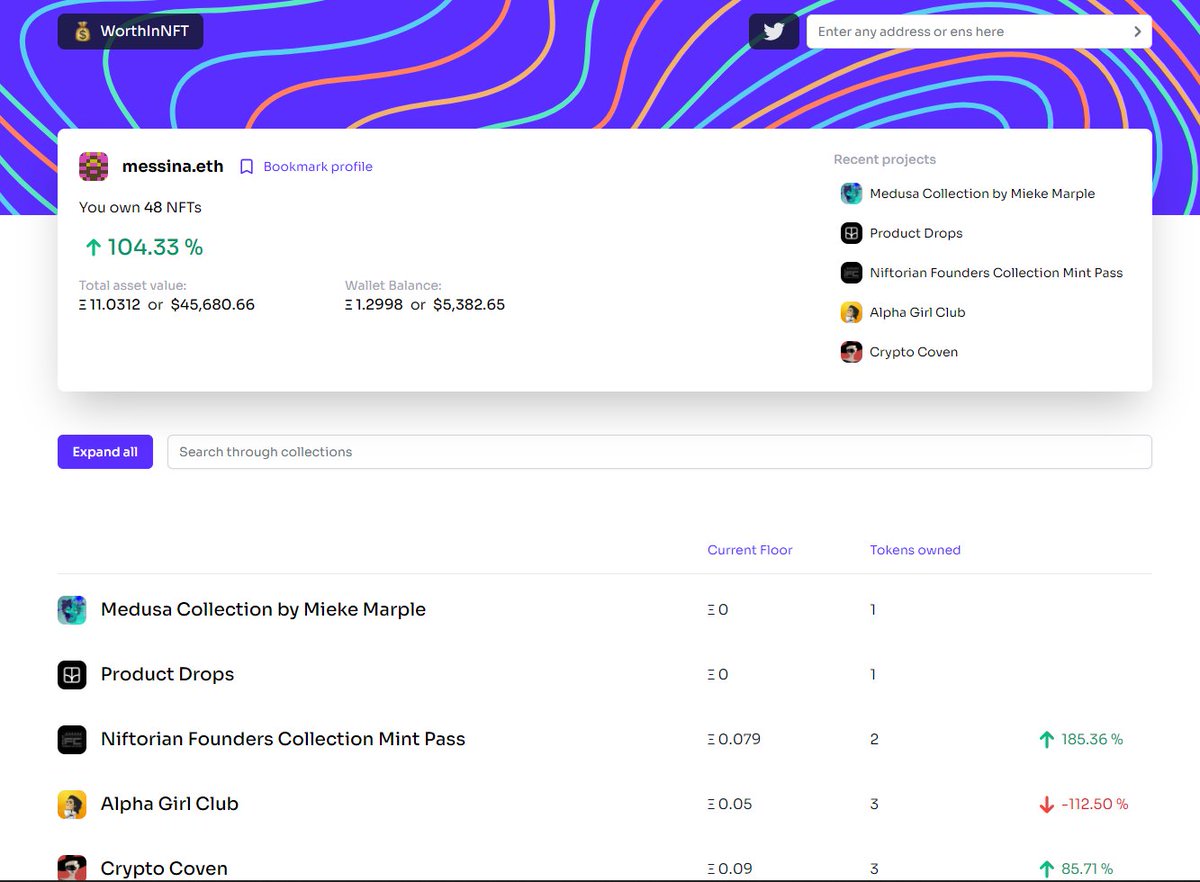Open Product Drops link in Recent projects
The image size is (1200, 882).
916,233
